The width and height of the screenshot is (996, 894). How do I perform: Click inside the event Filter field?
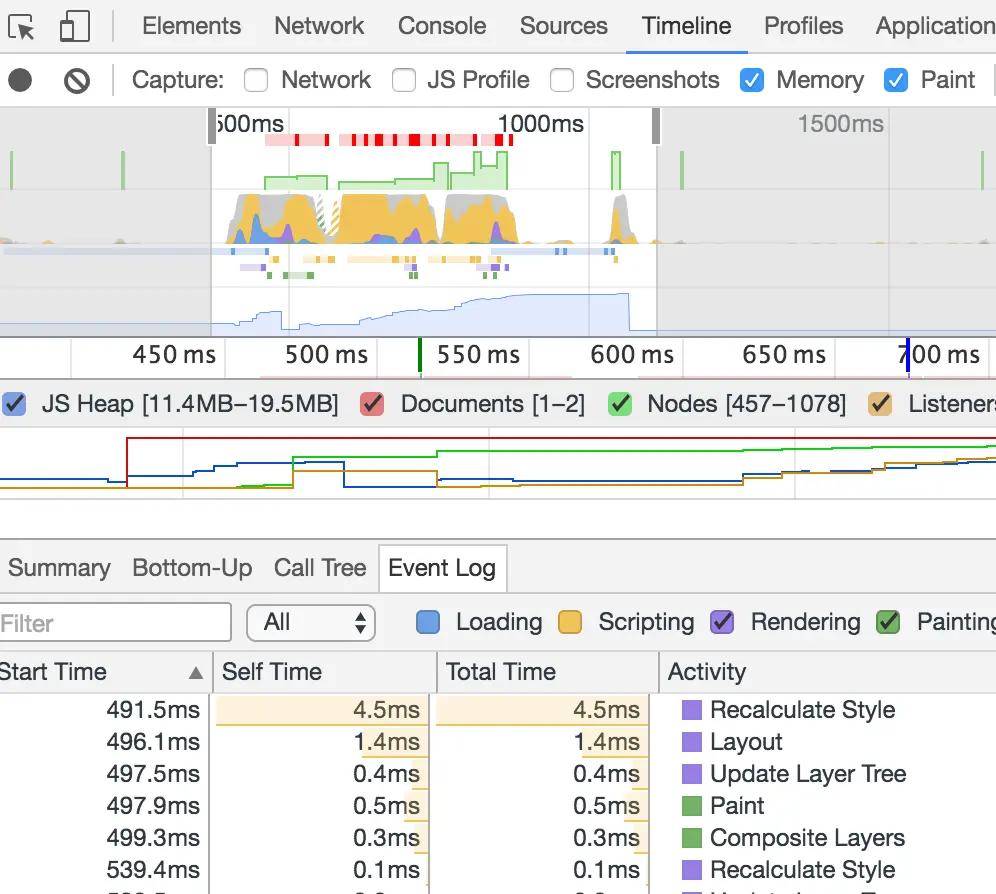click(115, 622)
